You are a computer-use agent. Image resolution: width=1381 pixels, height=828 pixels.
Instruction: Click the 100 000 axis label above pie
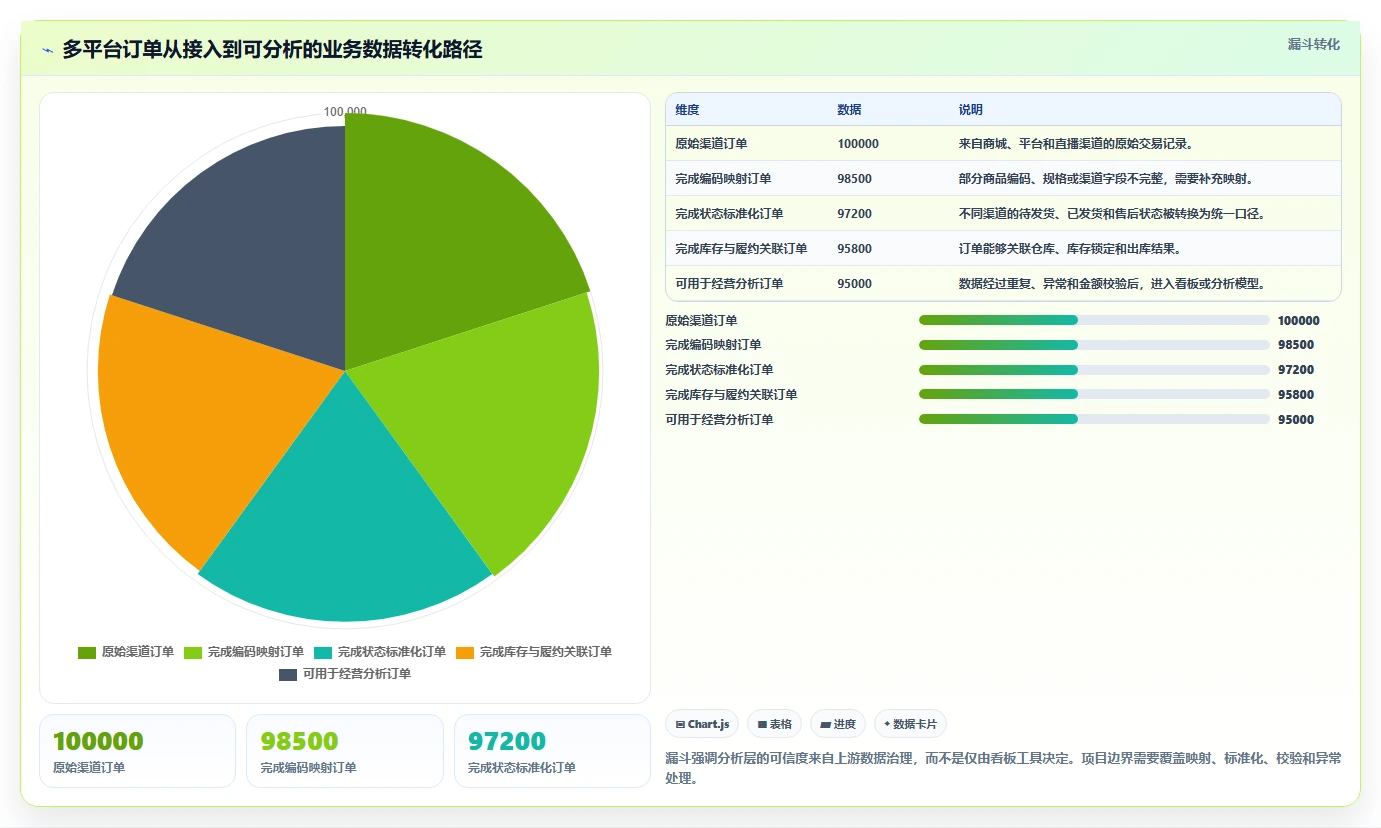(345, 112)
